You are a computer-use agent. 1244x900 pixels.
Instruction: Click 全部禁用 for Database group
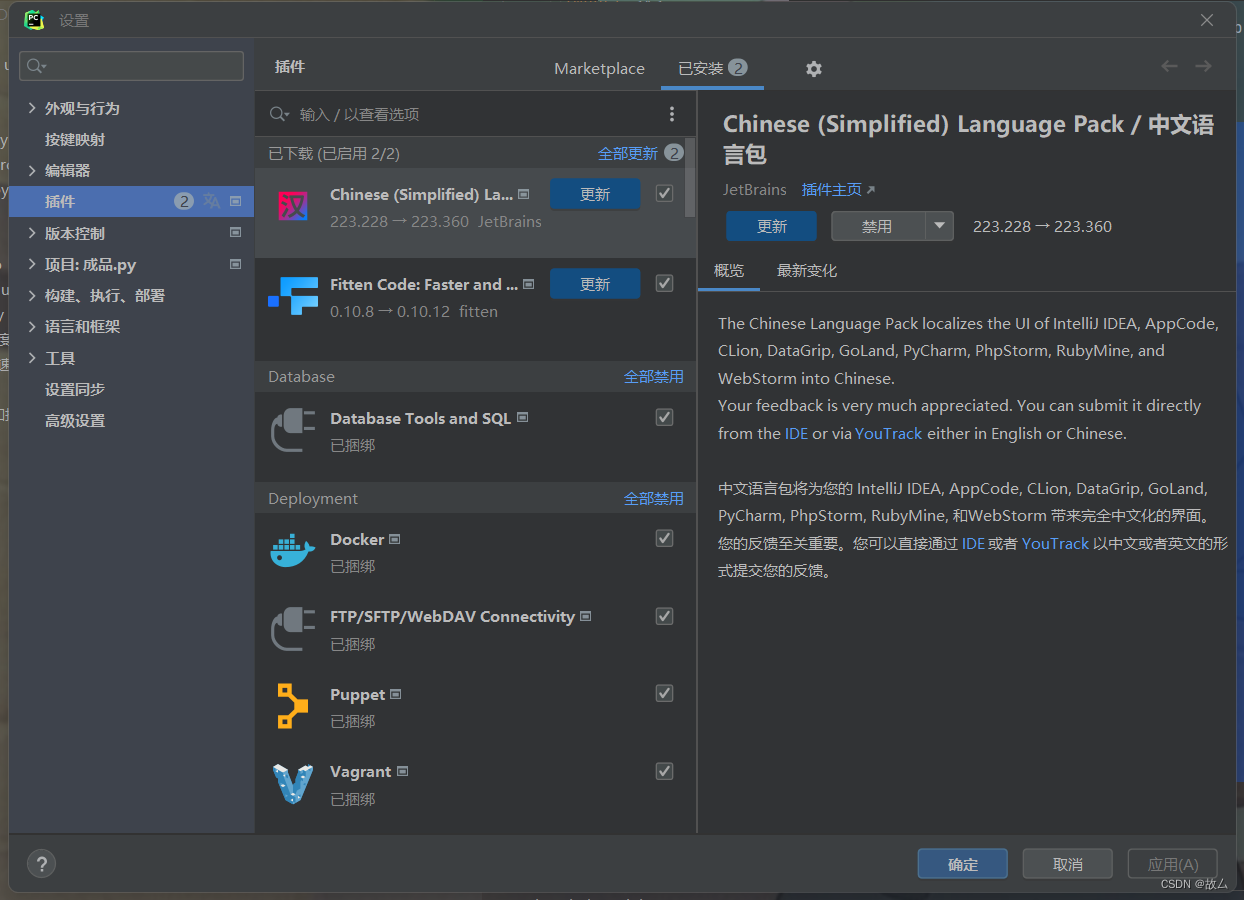tap(654, 376)
